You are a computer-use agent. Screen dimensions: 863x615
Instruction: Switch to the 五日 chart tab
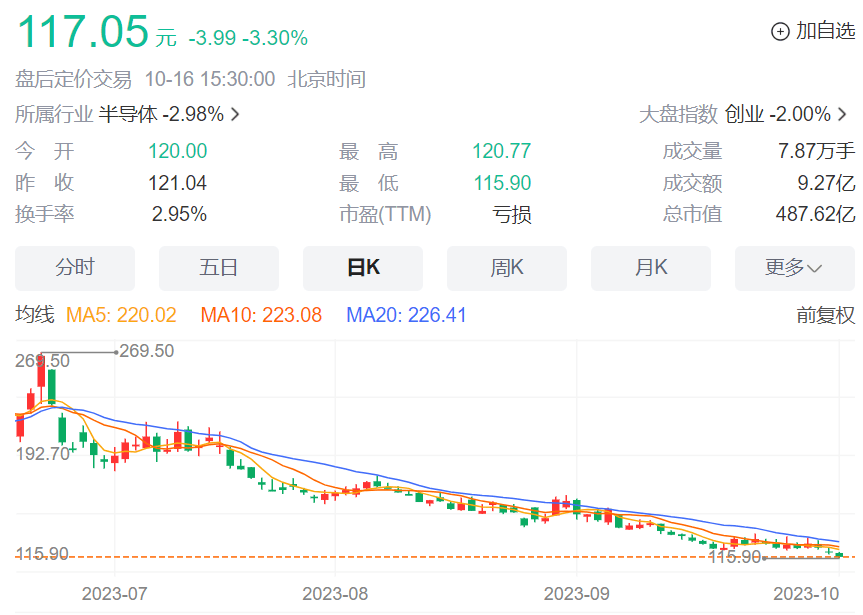pos(219,268)
